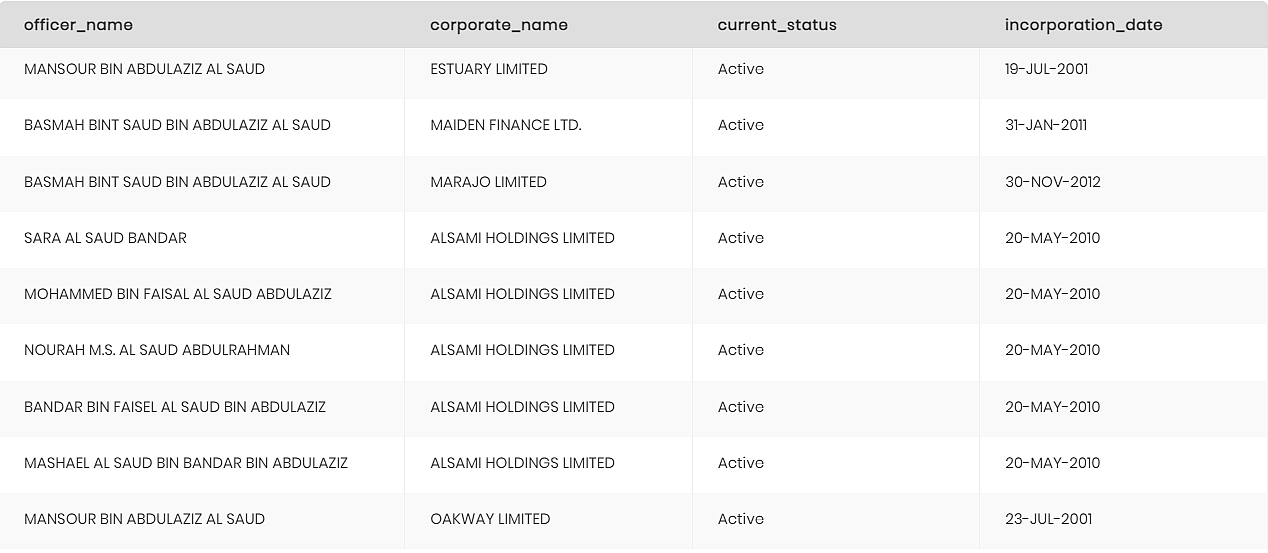
Task: Click officer BANDAR BIN FAISEL AL SAUD BIN ABDULAZIZ
Action: point(175,407)
